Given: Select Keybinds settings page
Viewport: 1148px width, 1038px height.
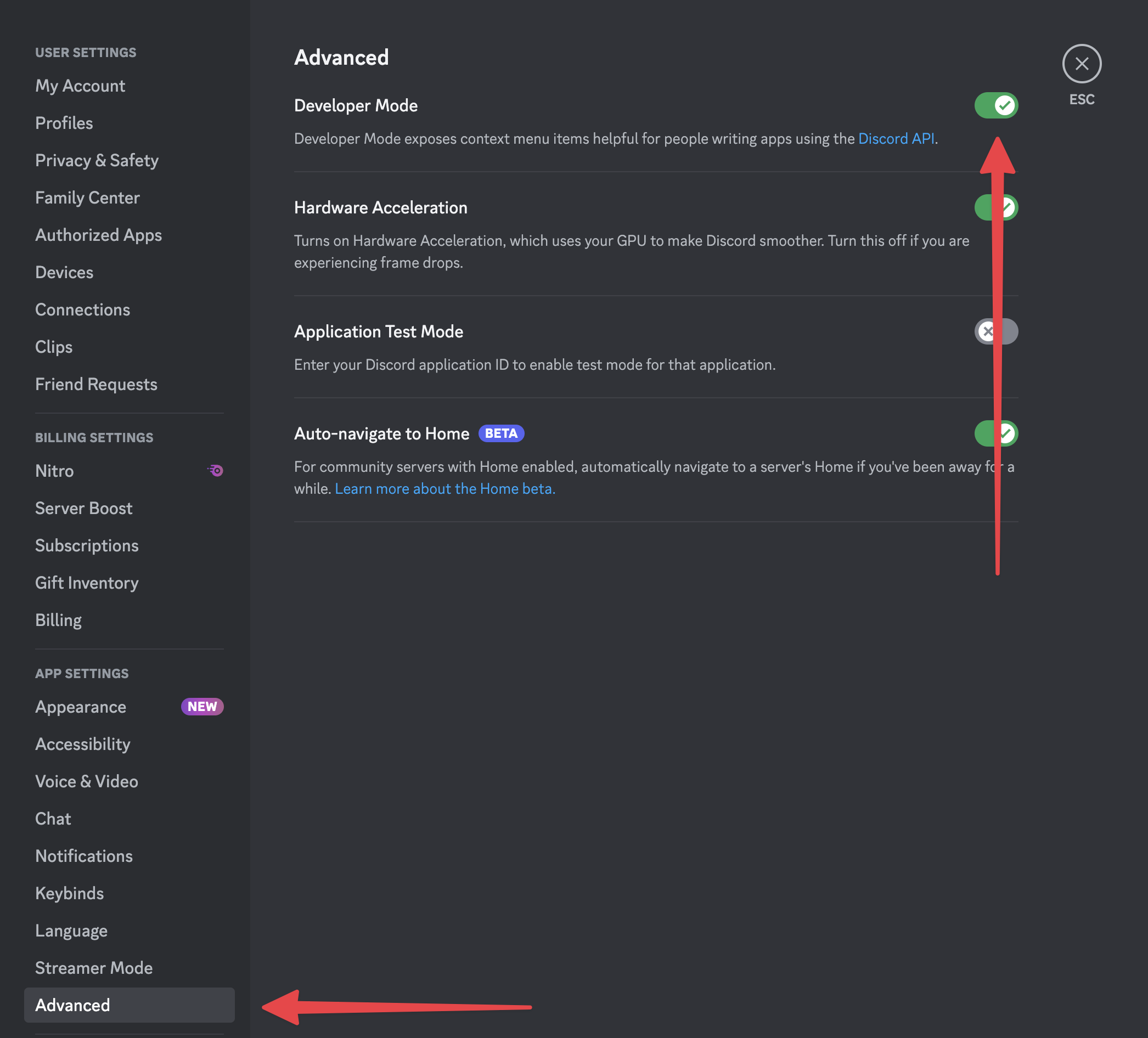Looking at the screenshot, I should [69, 893].
